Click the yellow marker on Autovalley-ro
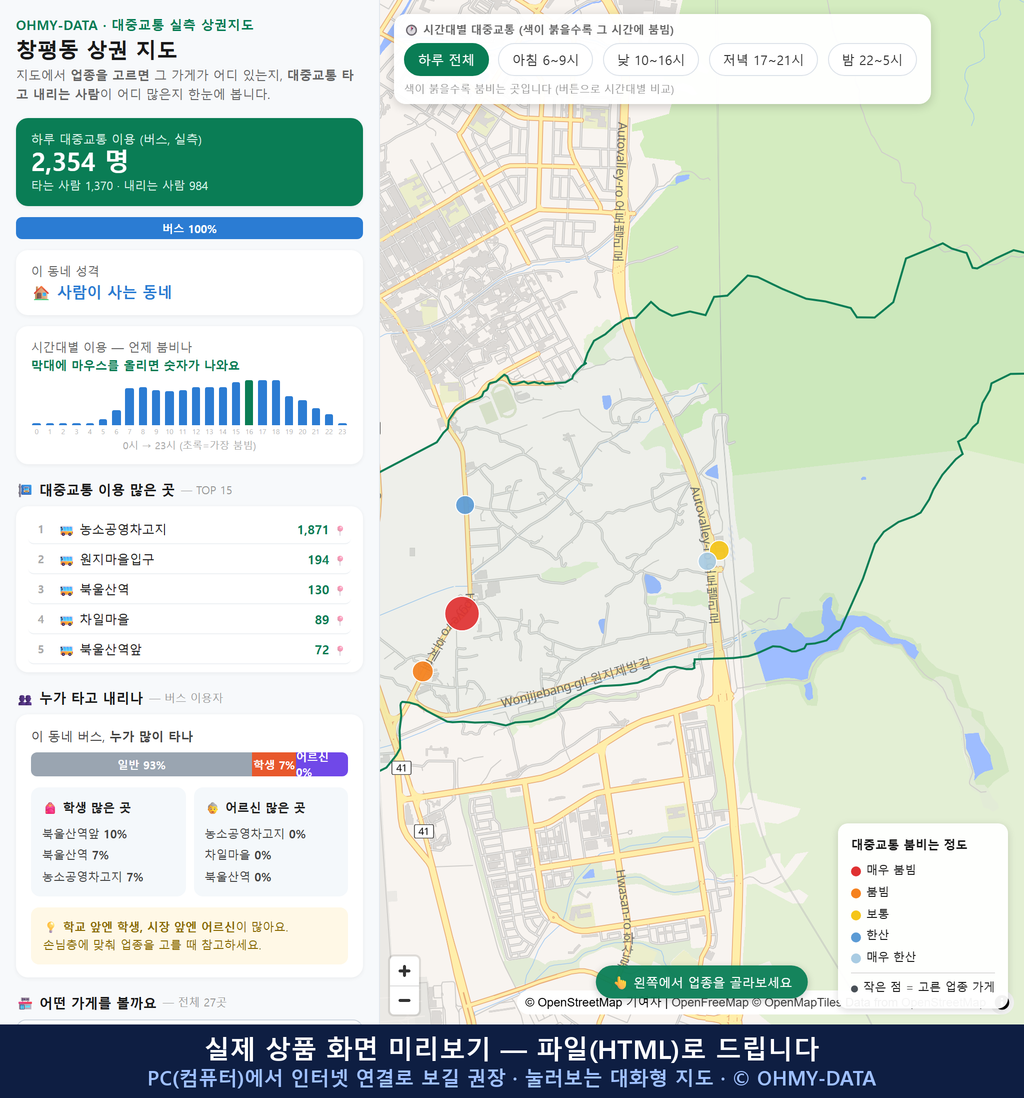Image resolution: width=1024 pixels, height=1098 pixels. 719,550
